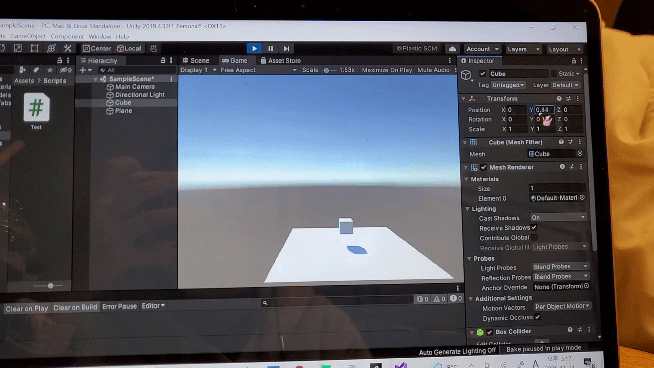
Task: Open Transform component three-dot menu
Action: pos(578,98)
